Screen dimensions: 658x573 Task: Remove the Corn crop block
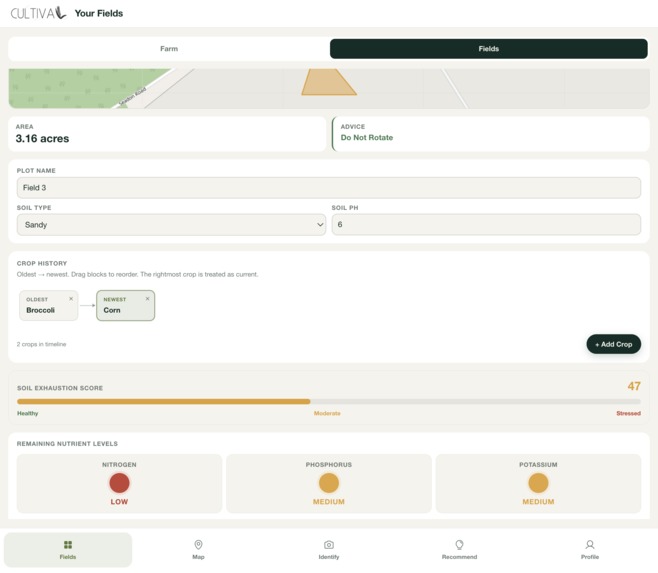pos(147,298)
